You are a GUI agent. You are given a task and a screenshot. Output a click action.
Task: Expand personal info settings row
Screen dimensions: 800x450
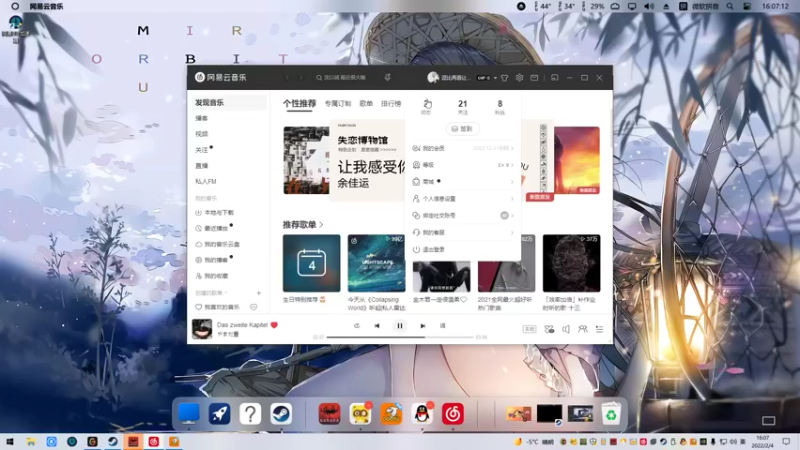coord(463,198)
